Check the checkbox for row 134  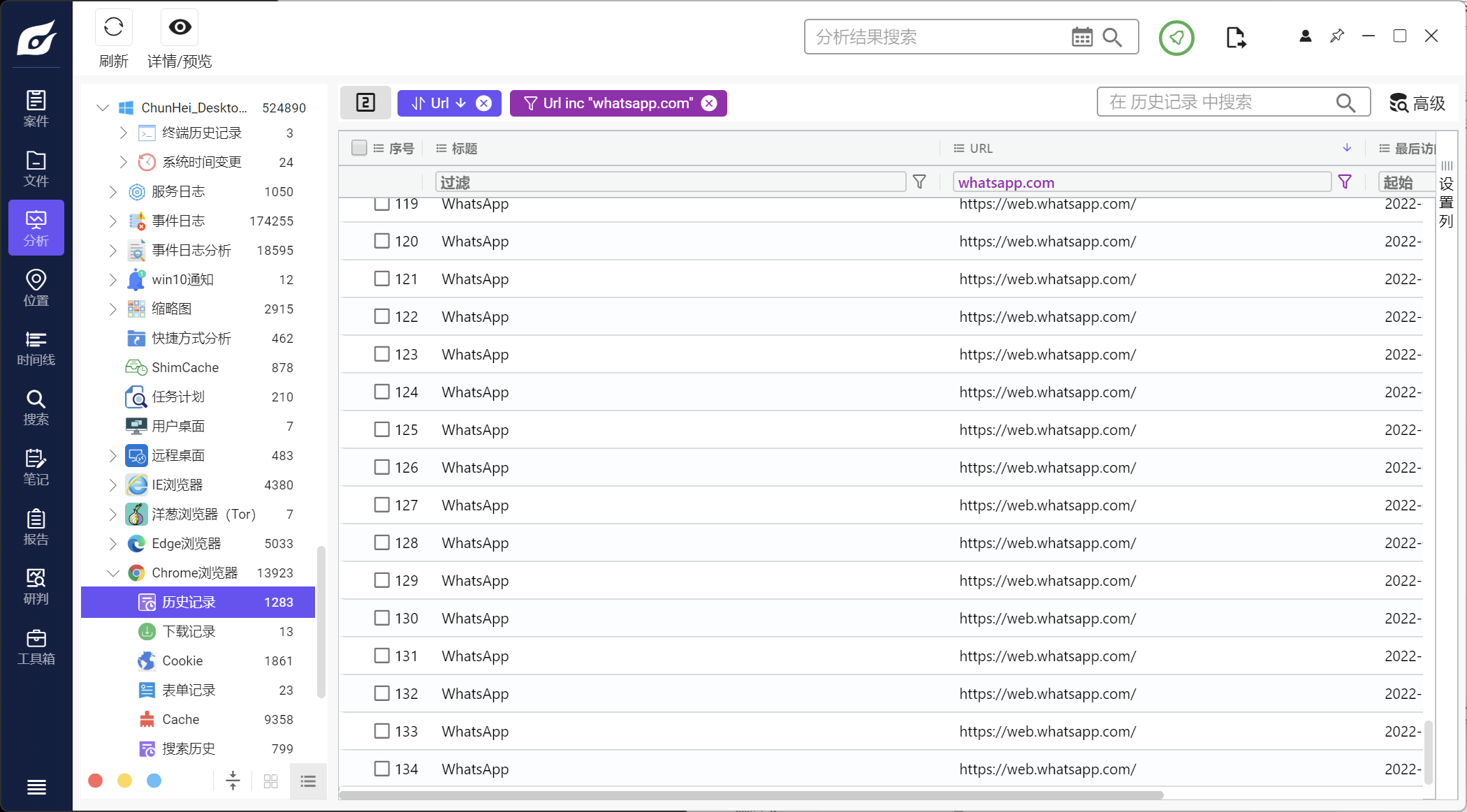(x=381, y=769)
